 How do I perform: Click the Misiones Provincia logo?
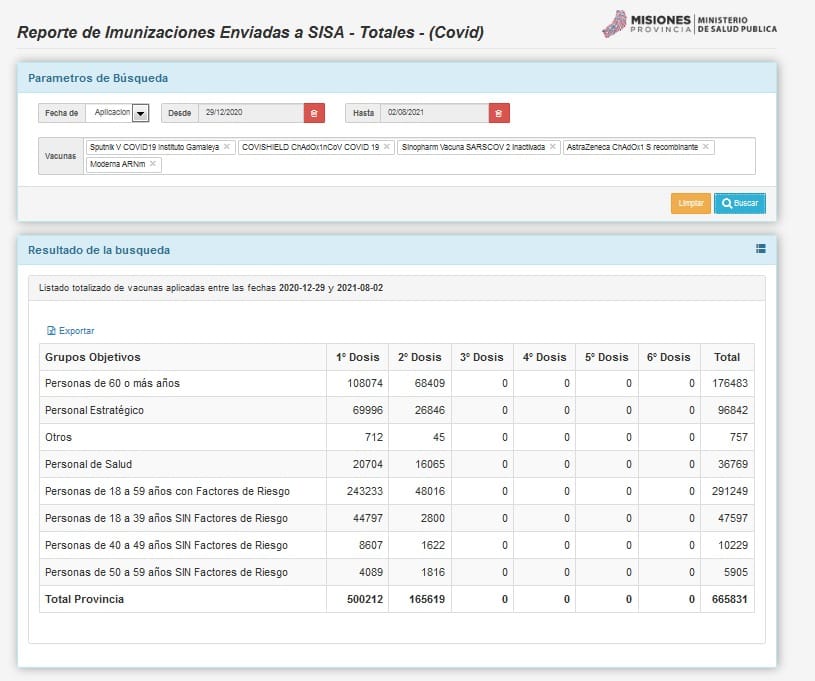tap(689, 23)
